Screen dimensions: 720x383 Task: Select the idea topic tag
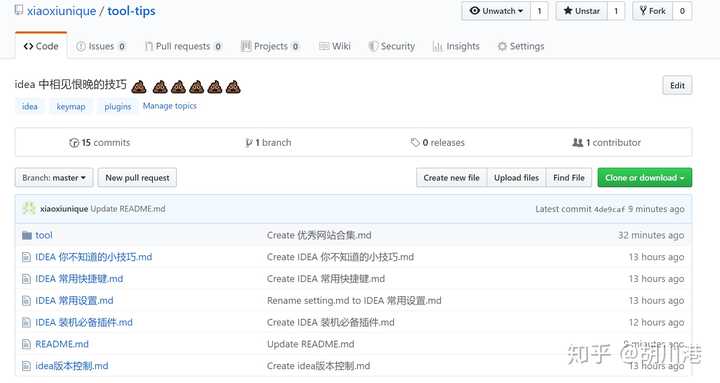tap(30, 107)
